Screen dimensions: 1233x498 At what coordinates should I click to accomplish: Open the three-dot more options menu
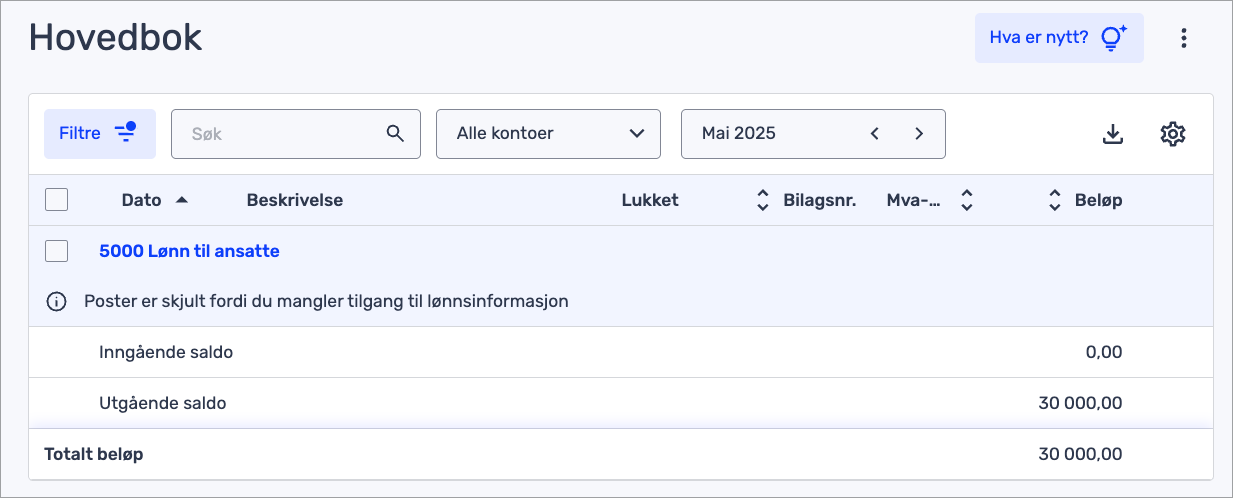[x=1184, y=38]
